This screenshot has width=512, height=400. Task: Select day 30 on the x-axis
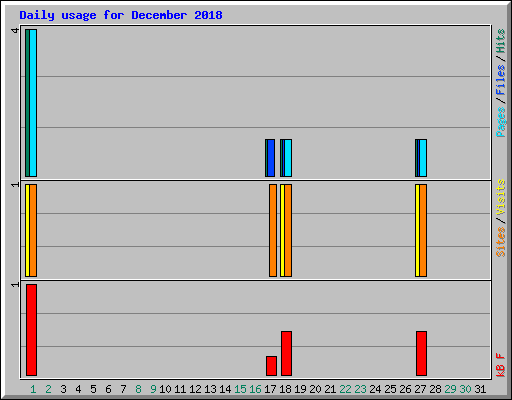point(465,389)
